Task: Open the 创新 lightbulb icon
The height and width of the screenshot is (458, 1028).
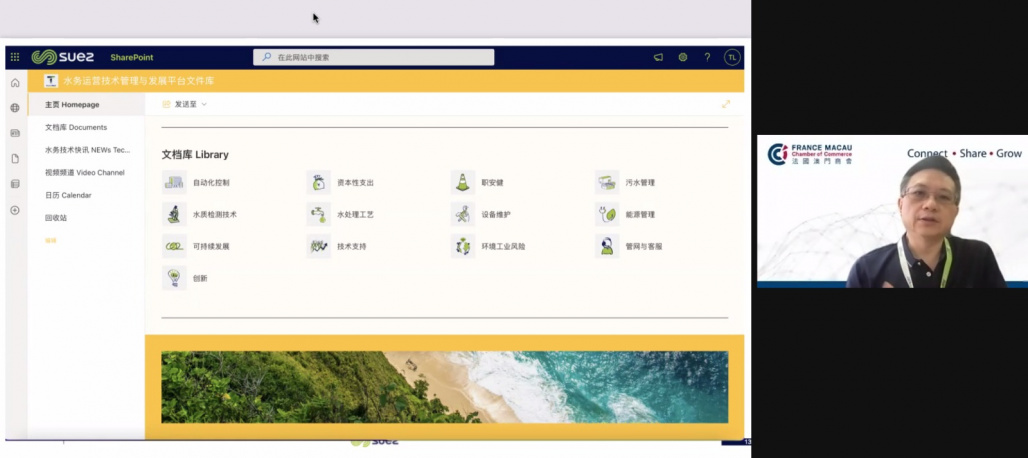Action: point(174,278)
